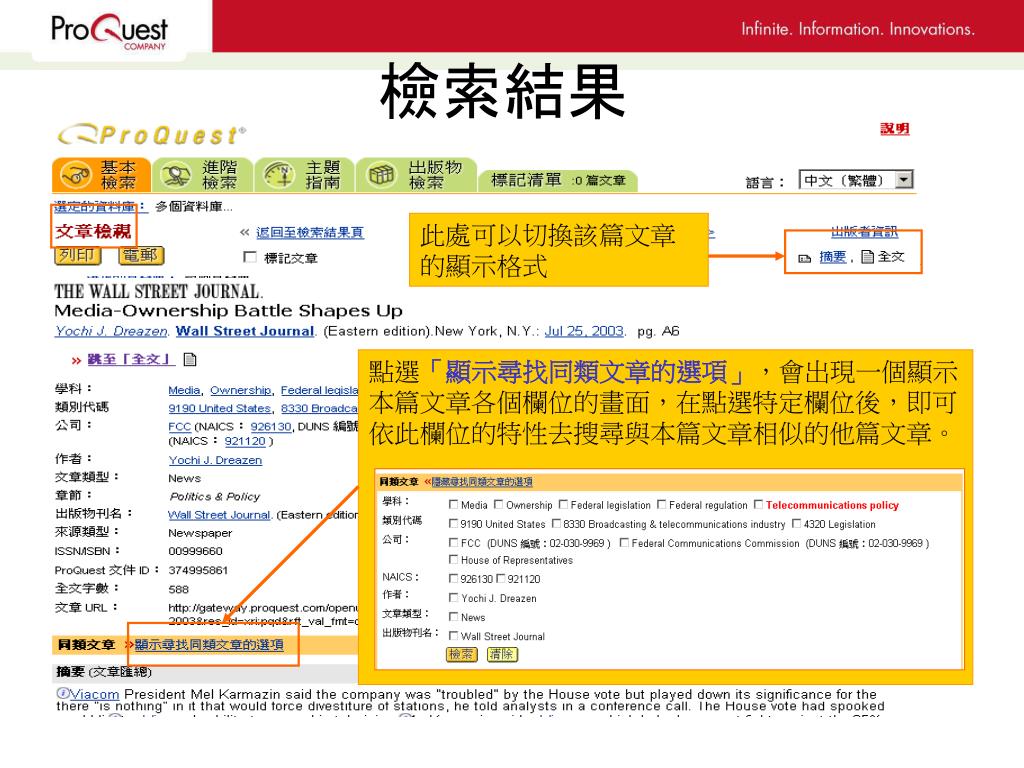1024x768 pixels.
Task: Expand 顯示尋找同類文章的選項 options
Action: click(x=209, y=645)
